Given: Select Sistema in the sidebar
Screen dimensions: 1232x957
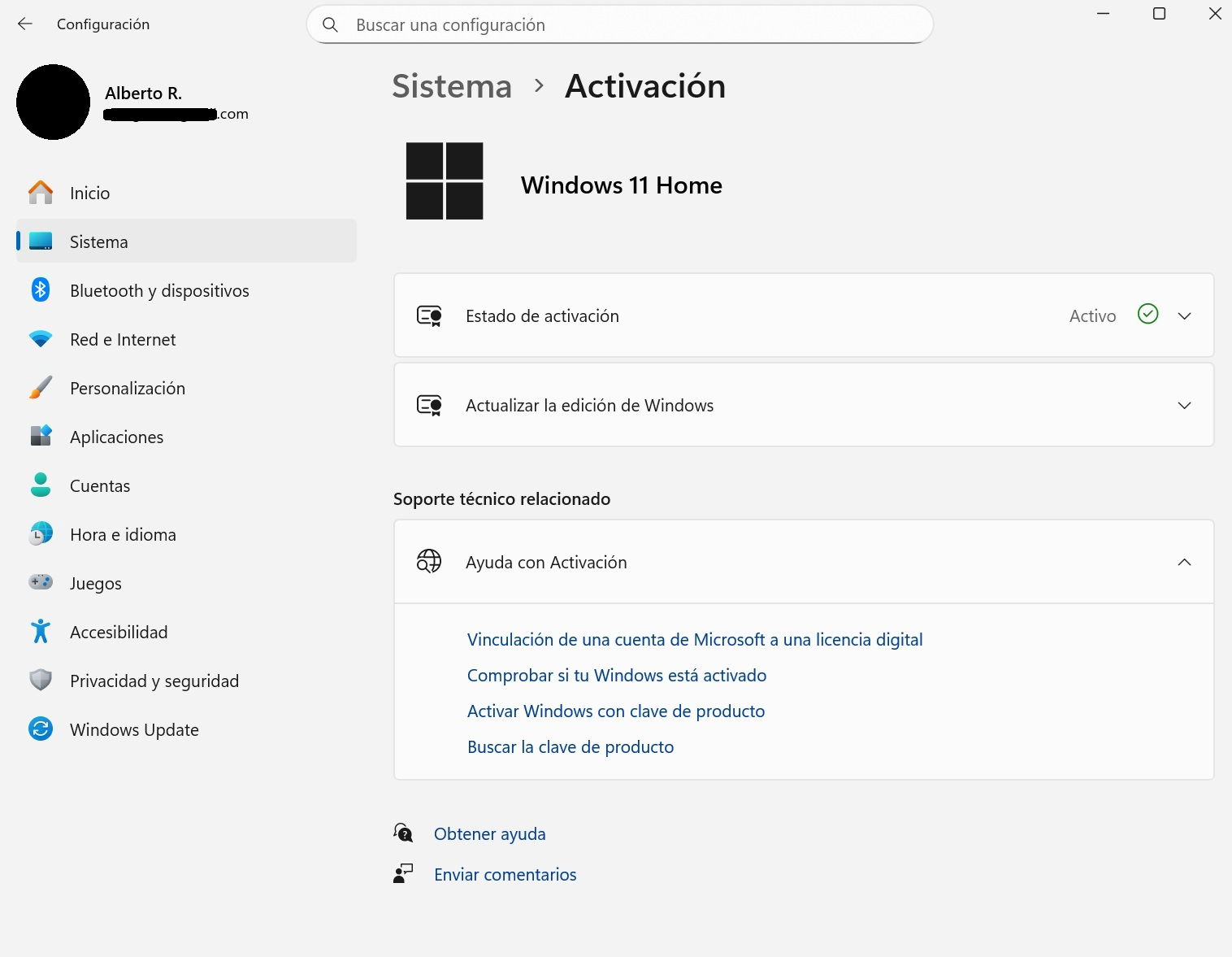Looking at the screenshot, I should point(98,241).
